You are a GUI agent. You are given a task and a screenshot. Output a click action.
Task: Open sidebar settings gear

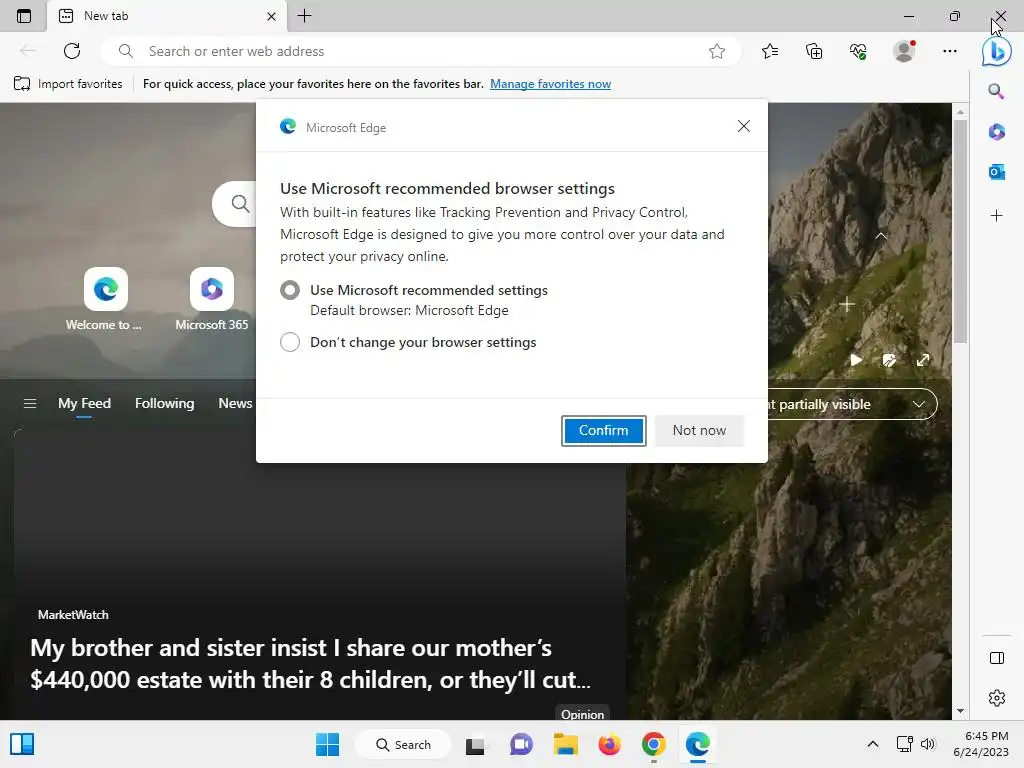click(x=997, y=698)
